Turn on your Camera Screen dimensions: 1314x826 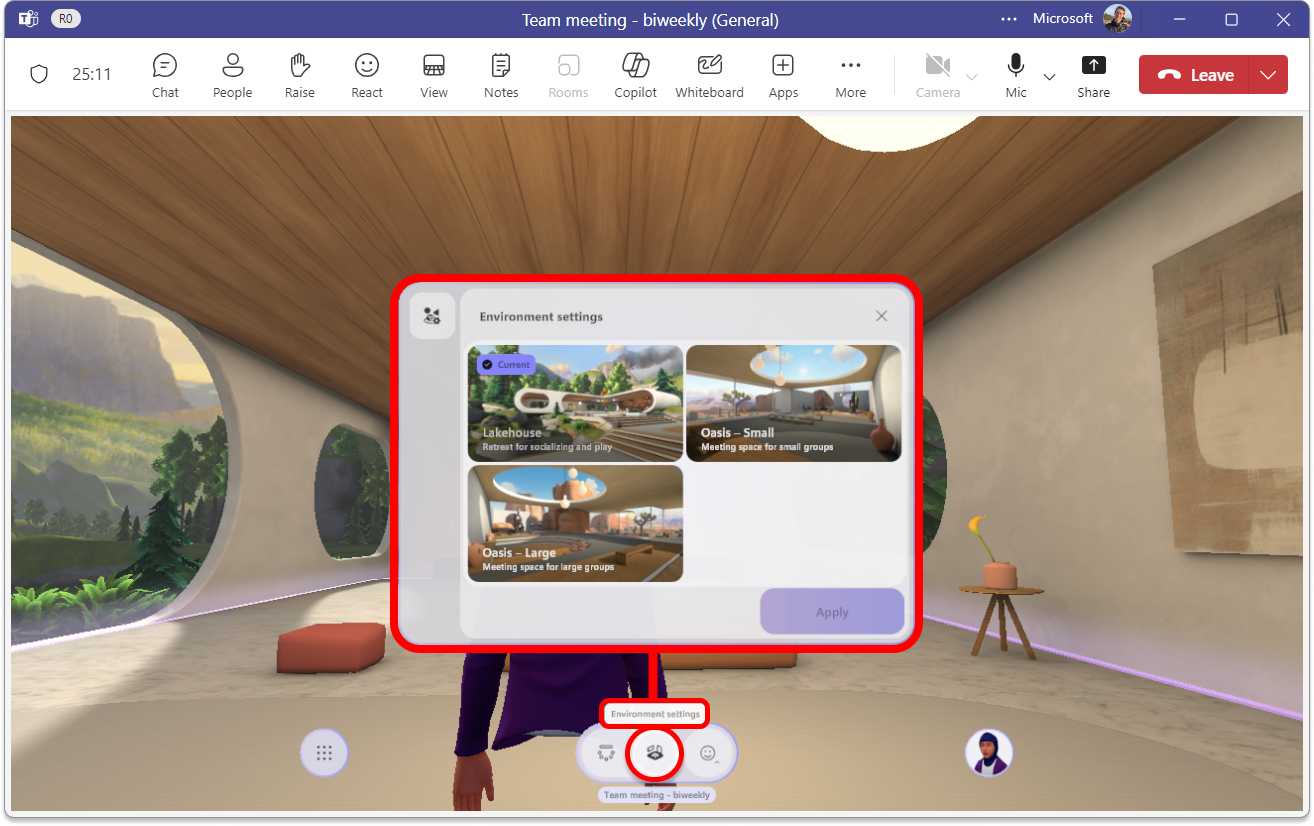[x=937, y=74]
